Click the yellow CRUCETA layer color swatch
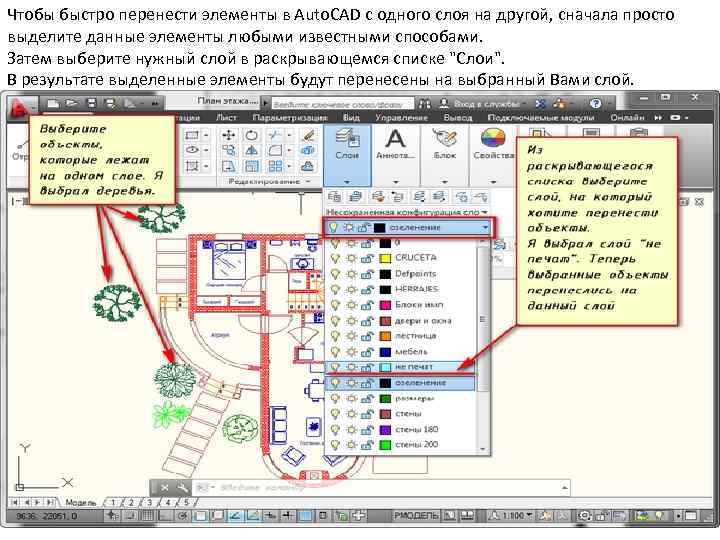This screenshot has height=540, width=720. 385,259
